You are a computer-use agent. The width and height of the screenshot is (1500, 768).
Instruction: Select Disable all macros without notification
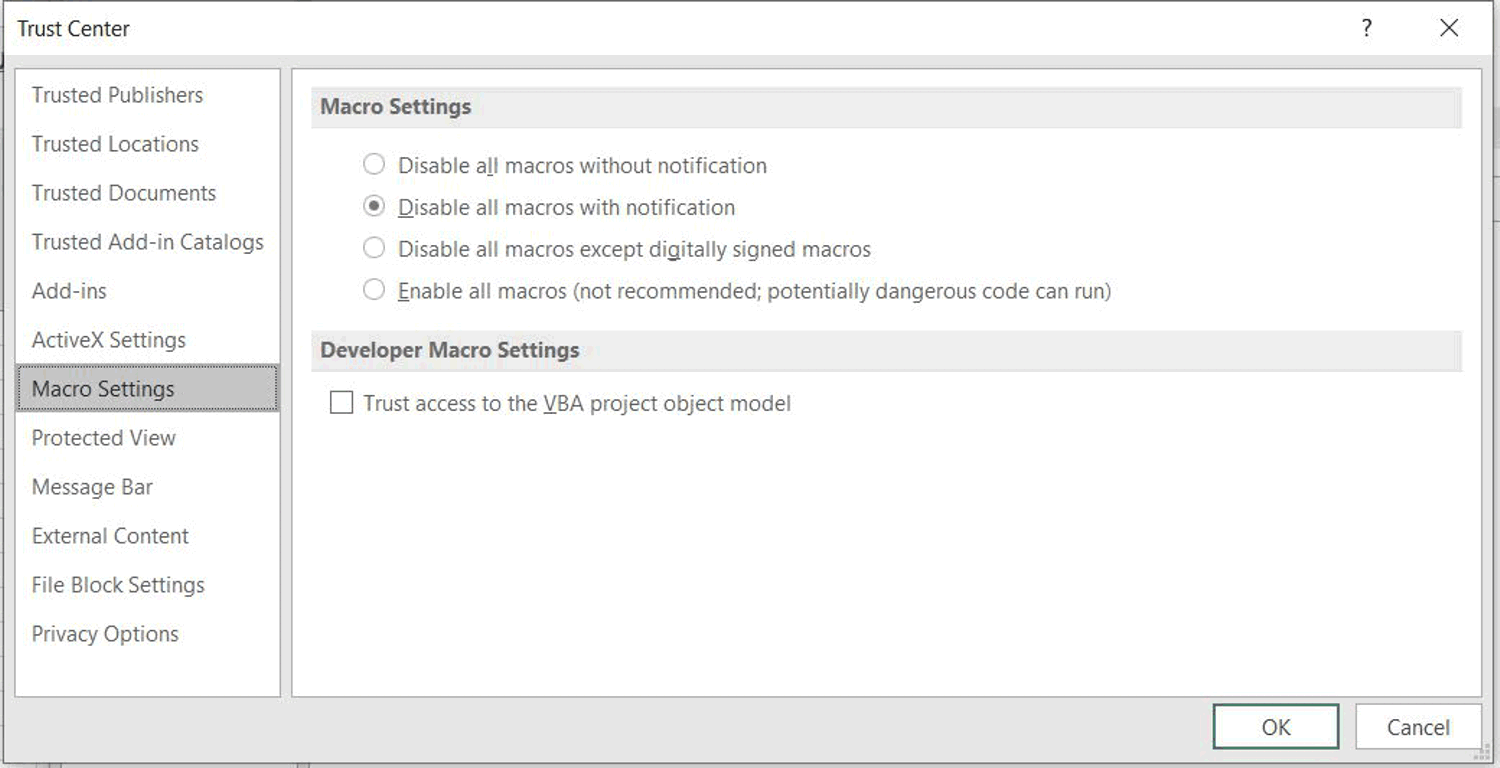tap(374, 165)
